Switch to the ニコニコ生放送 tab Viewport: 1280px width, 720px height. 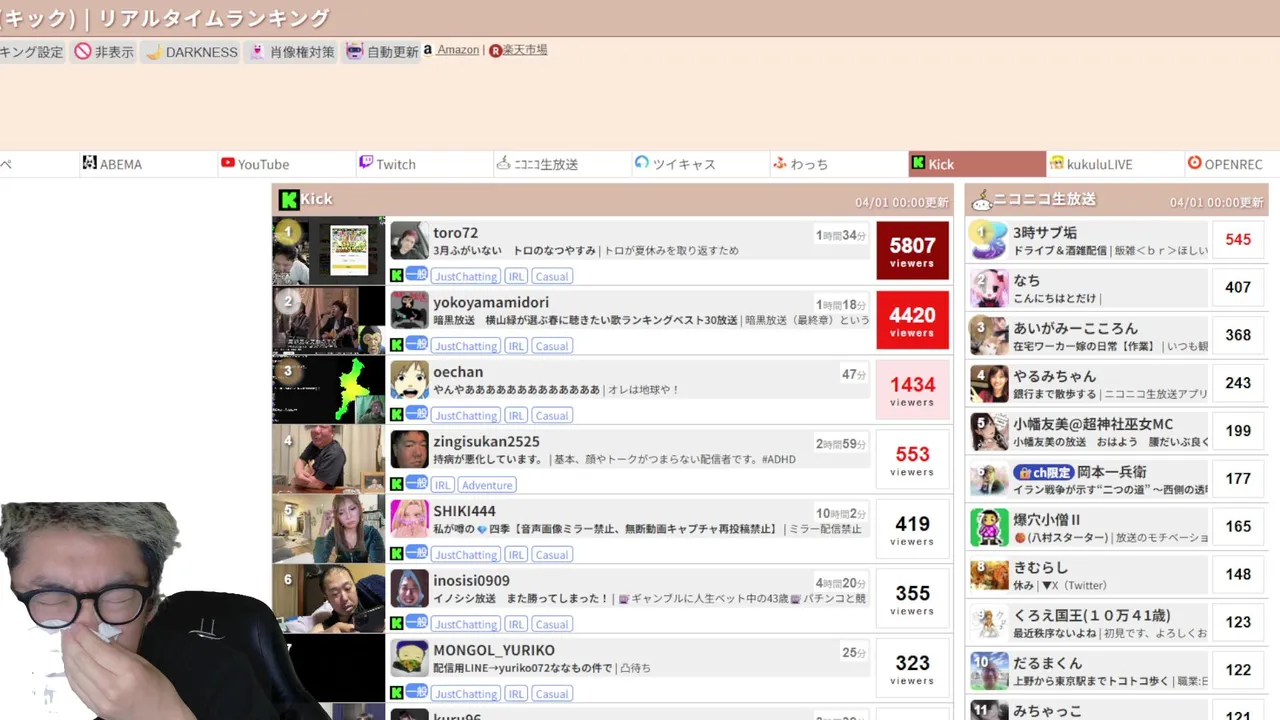coord(563,164)
